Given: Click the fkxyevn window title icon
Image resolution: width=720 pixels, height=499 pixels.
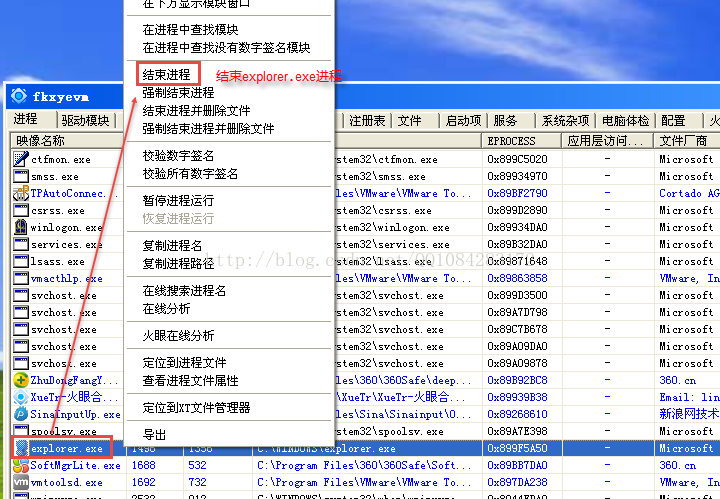Looking at the screenshot, I should (19, 96).
